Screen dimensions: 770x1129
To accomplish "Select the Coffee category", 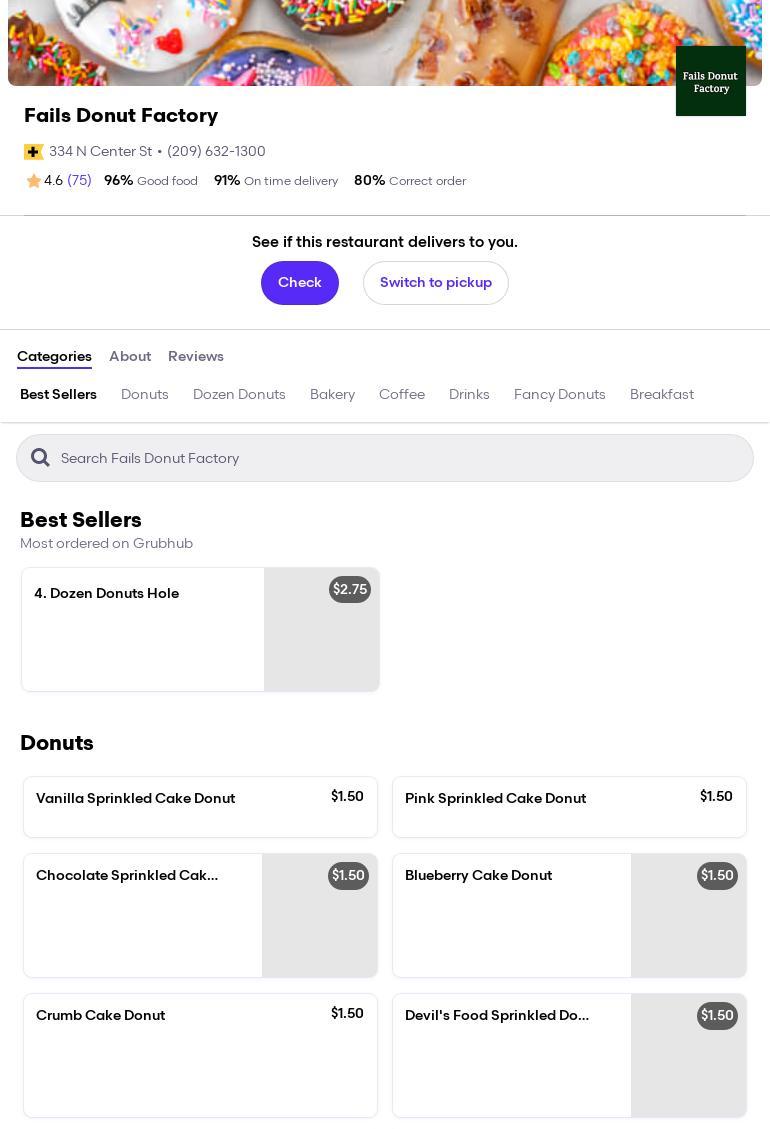I will (x=402, y=395).
